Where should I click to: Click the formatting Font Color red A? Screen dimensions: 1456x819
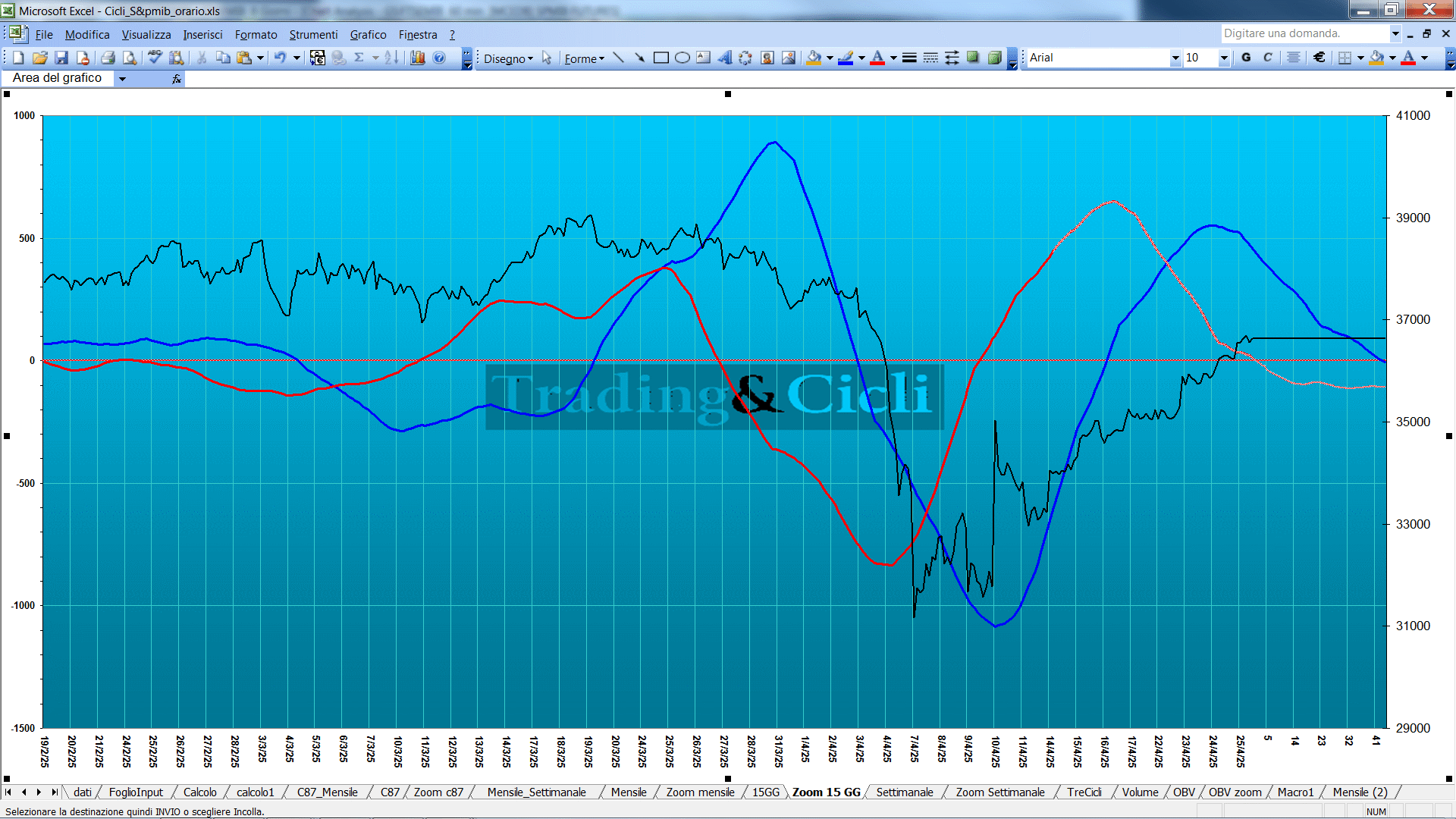click(1408, 58)
